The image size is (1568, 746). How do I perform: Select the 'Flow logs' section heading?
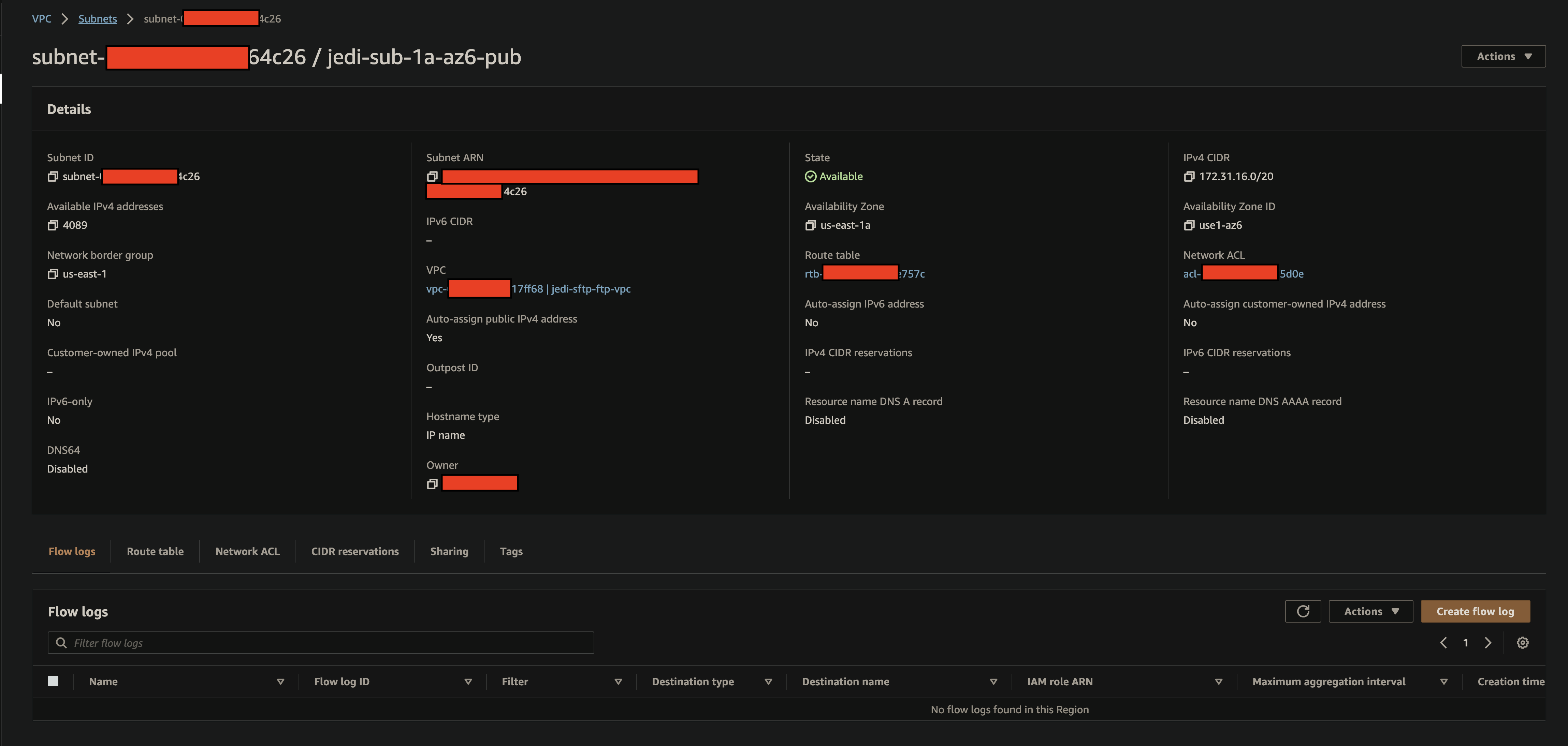tap(78, 612)
